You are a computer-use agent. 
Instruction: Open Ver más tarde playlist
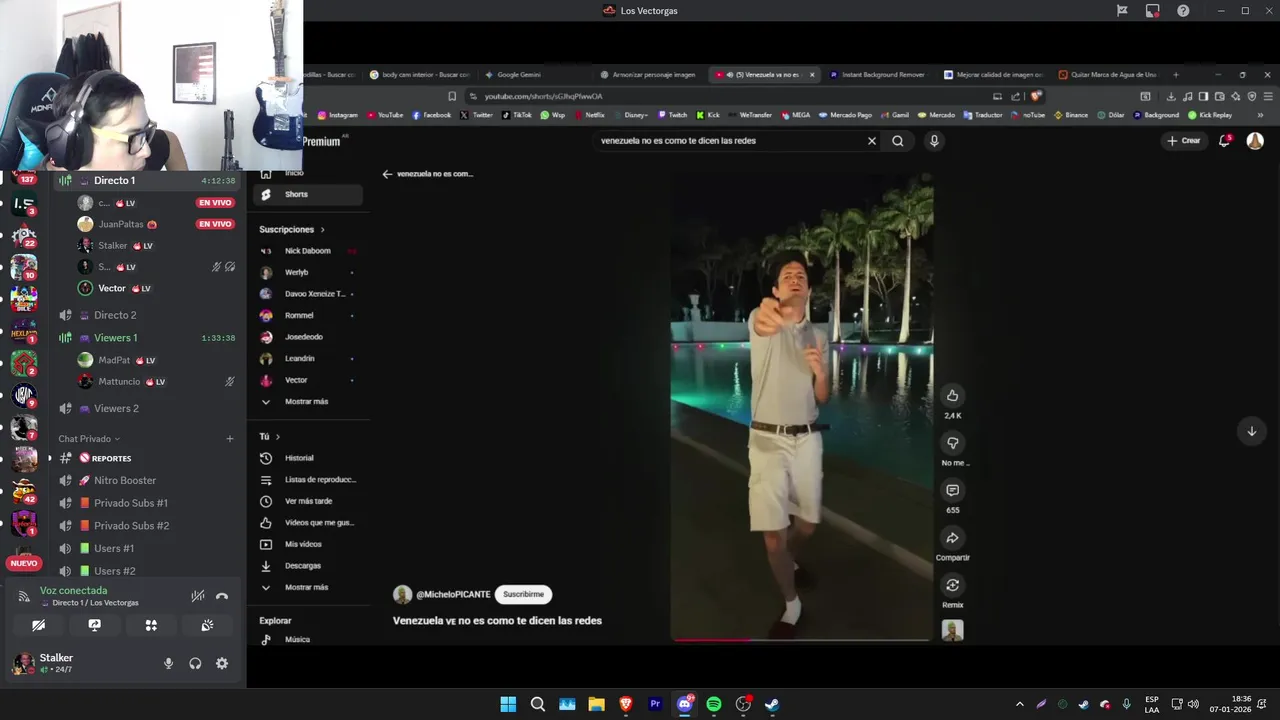click(307, 501)
